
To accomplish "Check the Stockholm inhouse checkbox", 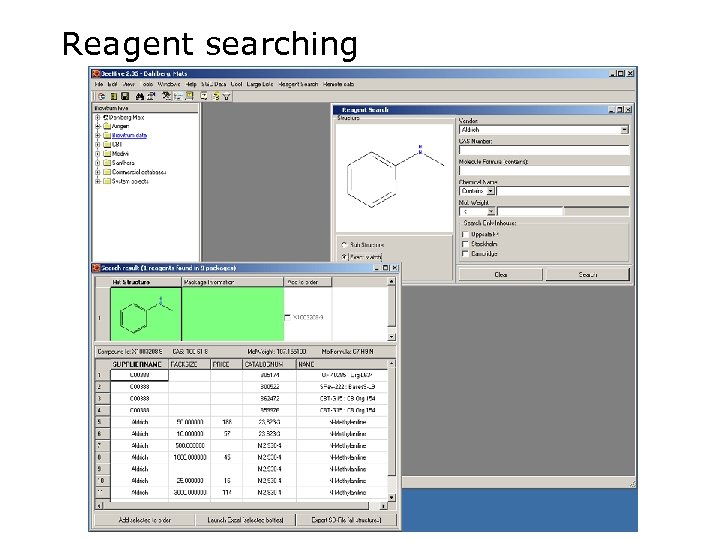I will pyautogui.click(x=465, y=244).
